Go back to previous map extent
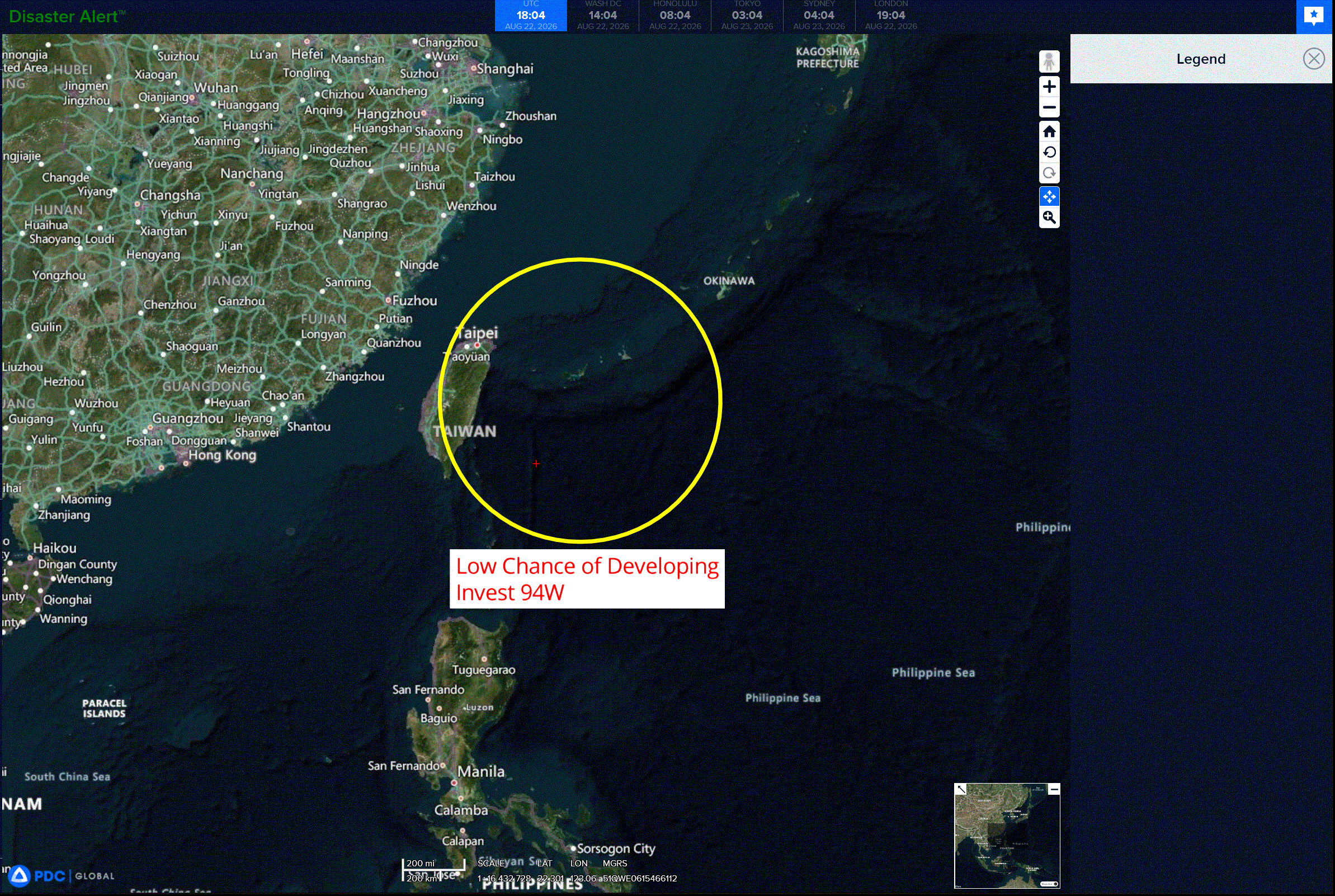The height and width of the screenshot is (896, 1335). [1049, 153]
